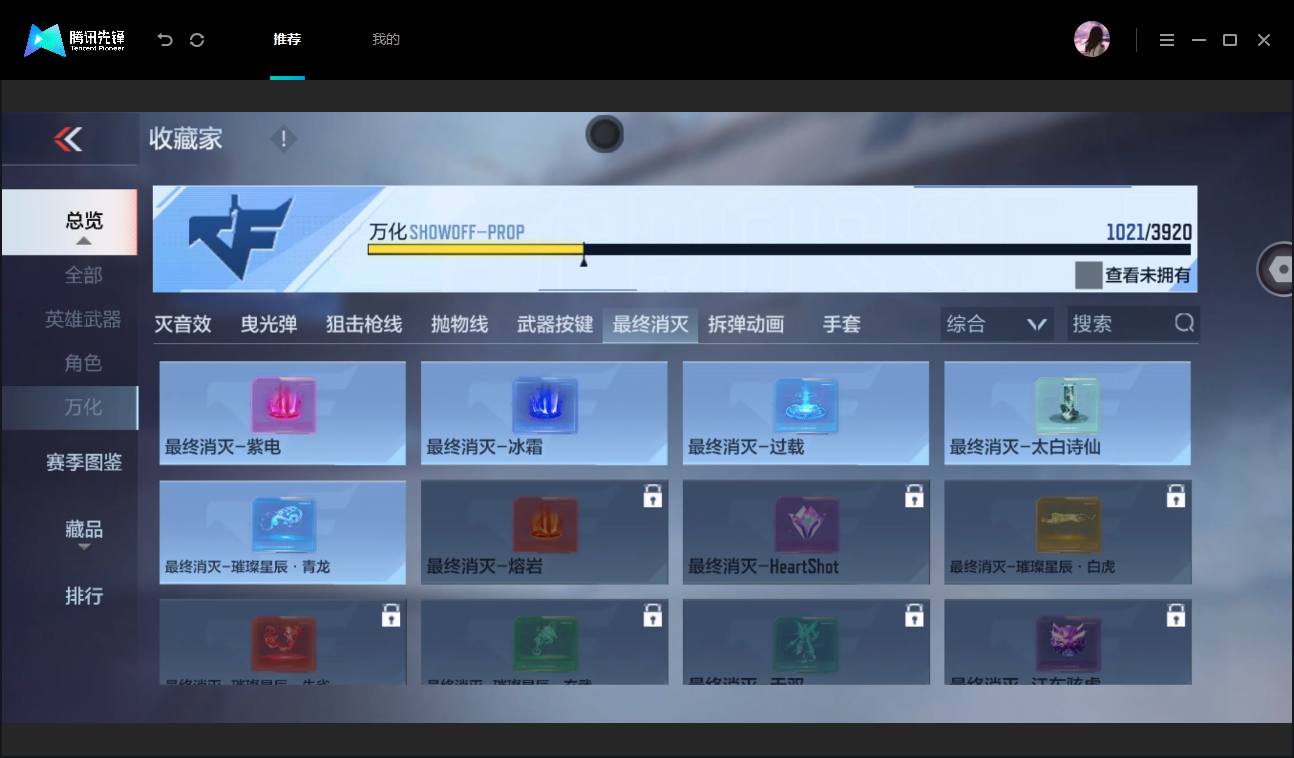Click the yellow 万化 progress bar
This screenshot has height=758, width=1294.
tap(476, 249)
